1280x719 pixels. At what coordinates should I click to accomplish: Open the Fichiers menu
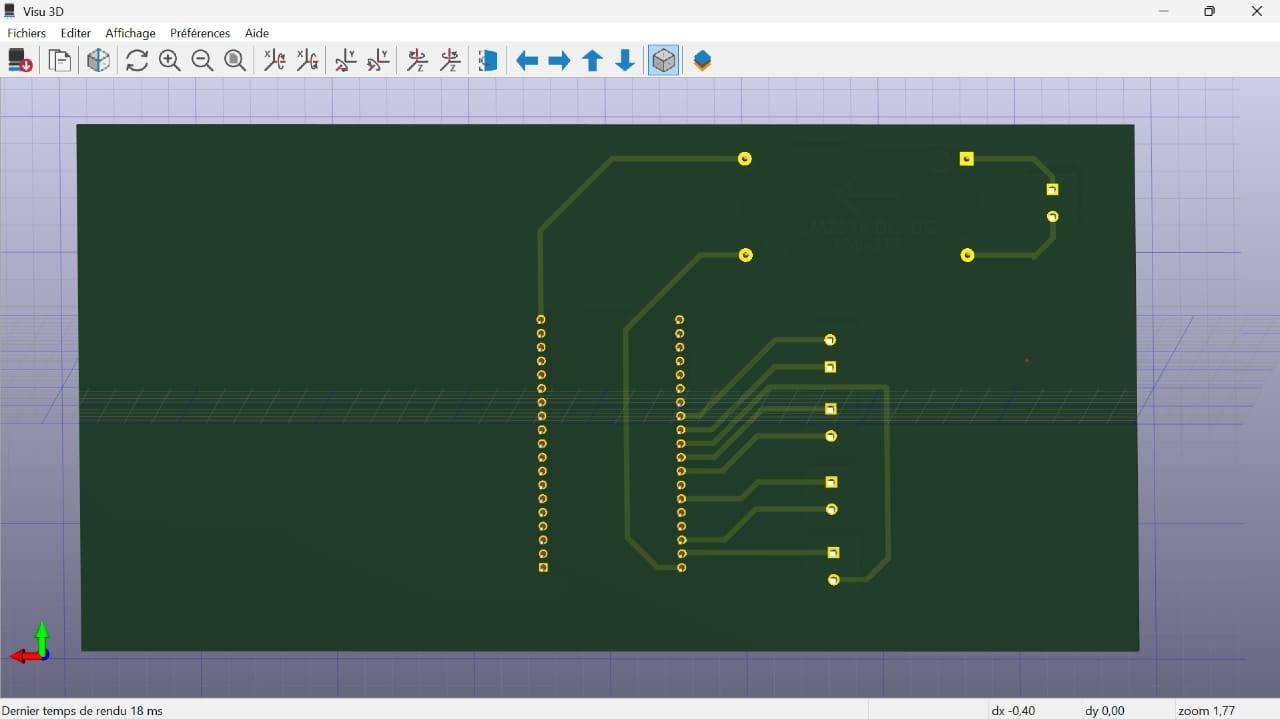[27, 33]
